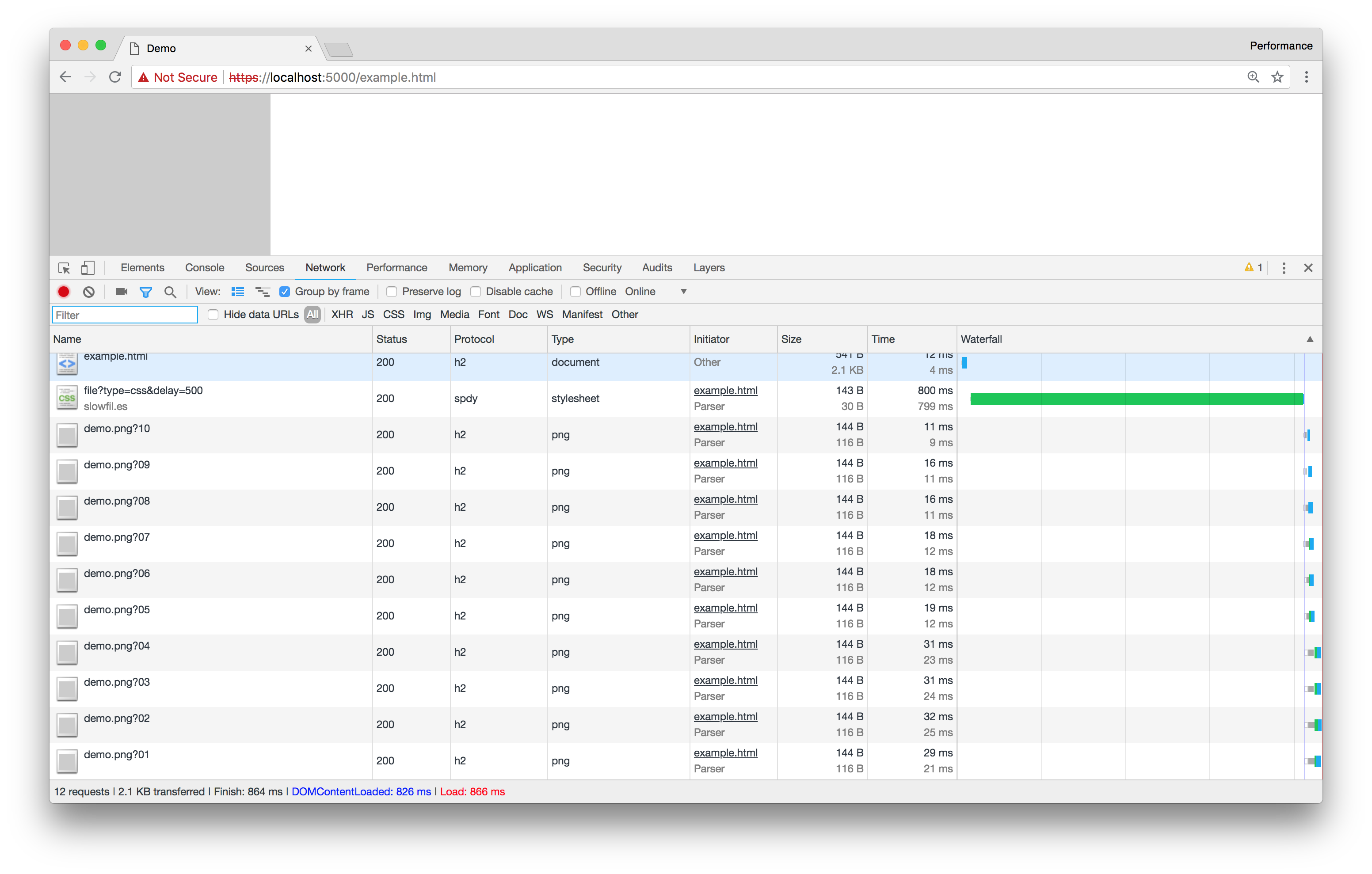
Task: Open the DevTools three-dot menu
Action: 1283,268
